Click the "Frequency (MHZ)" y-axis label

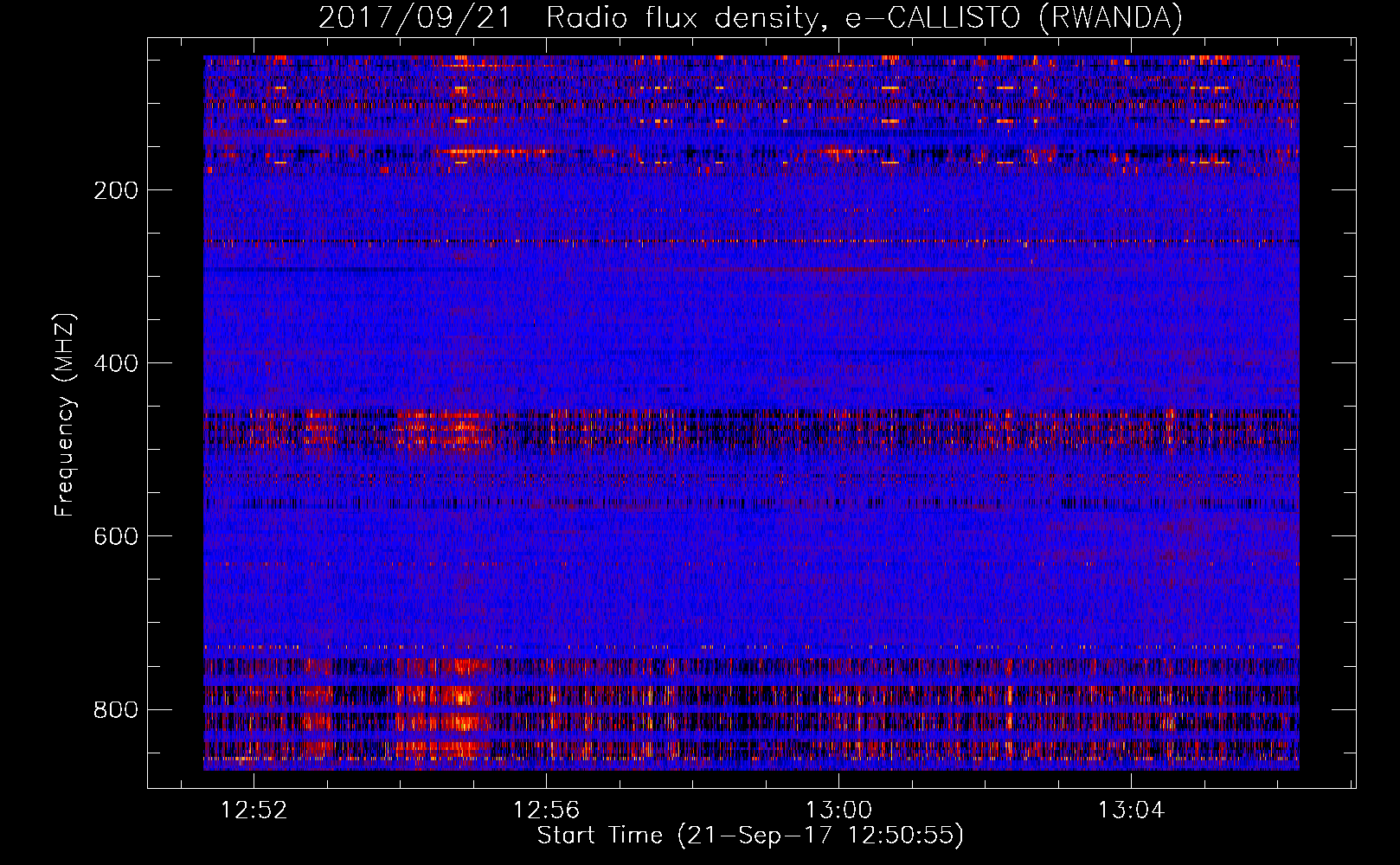(65, 415)
